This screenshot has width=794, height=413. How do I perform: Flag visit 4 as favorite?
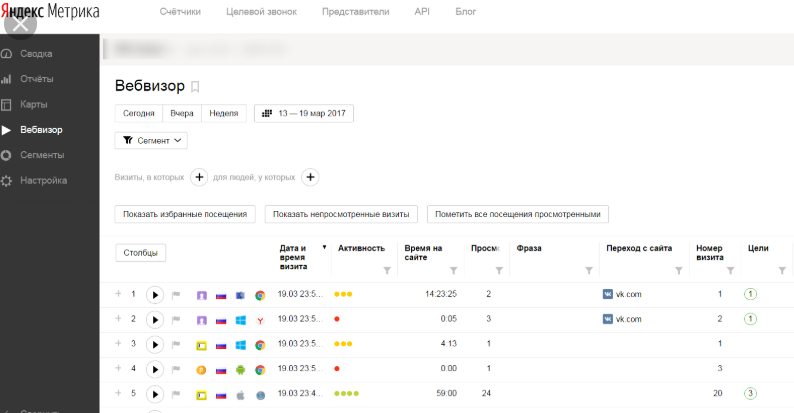click(x=176, y=369)
